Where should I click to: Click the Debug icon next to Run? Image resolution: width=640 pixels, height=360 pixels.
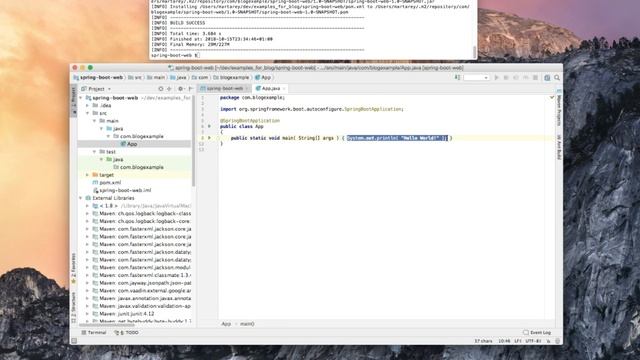point(506,78)
